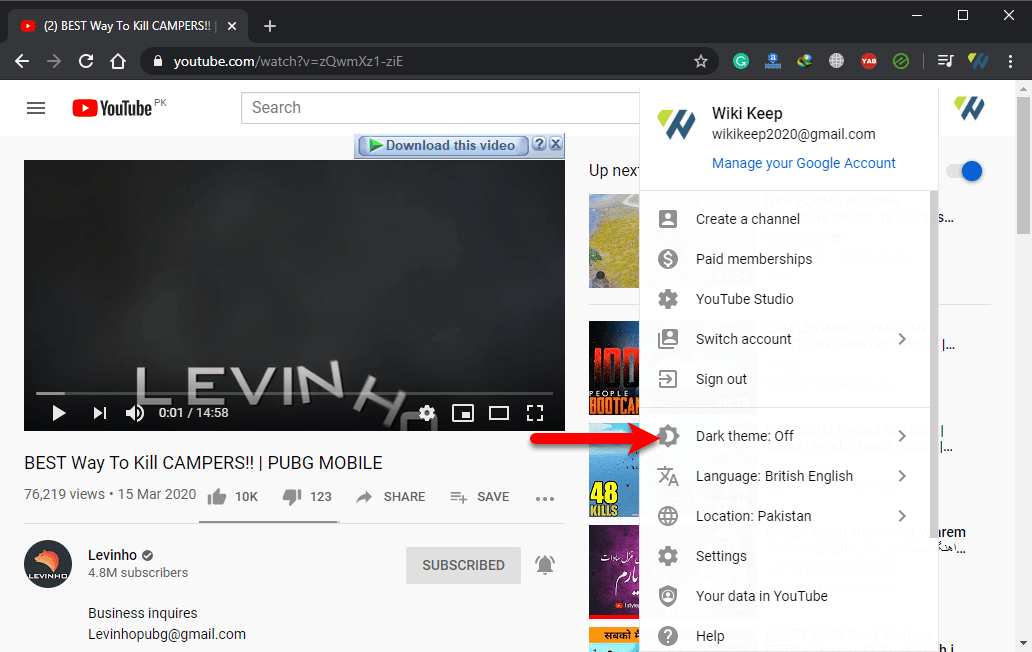Open the globe extension icon in toolbar
Image resolution: width=1032 pixels, height=652 pixels.
(x=837, y=61)
